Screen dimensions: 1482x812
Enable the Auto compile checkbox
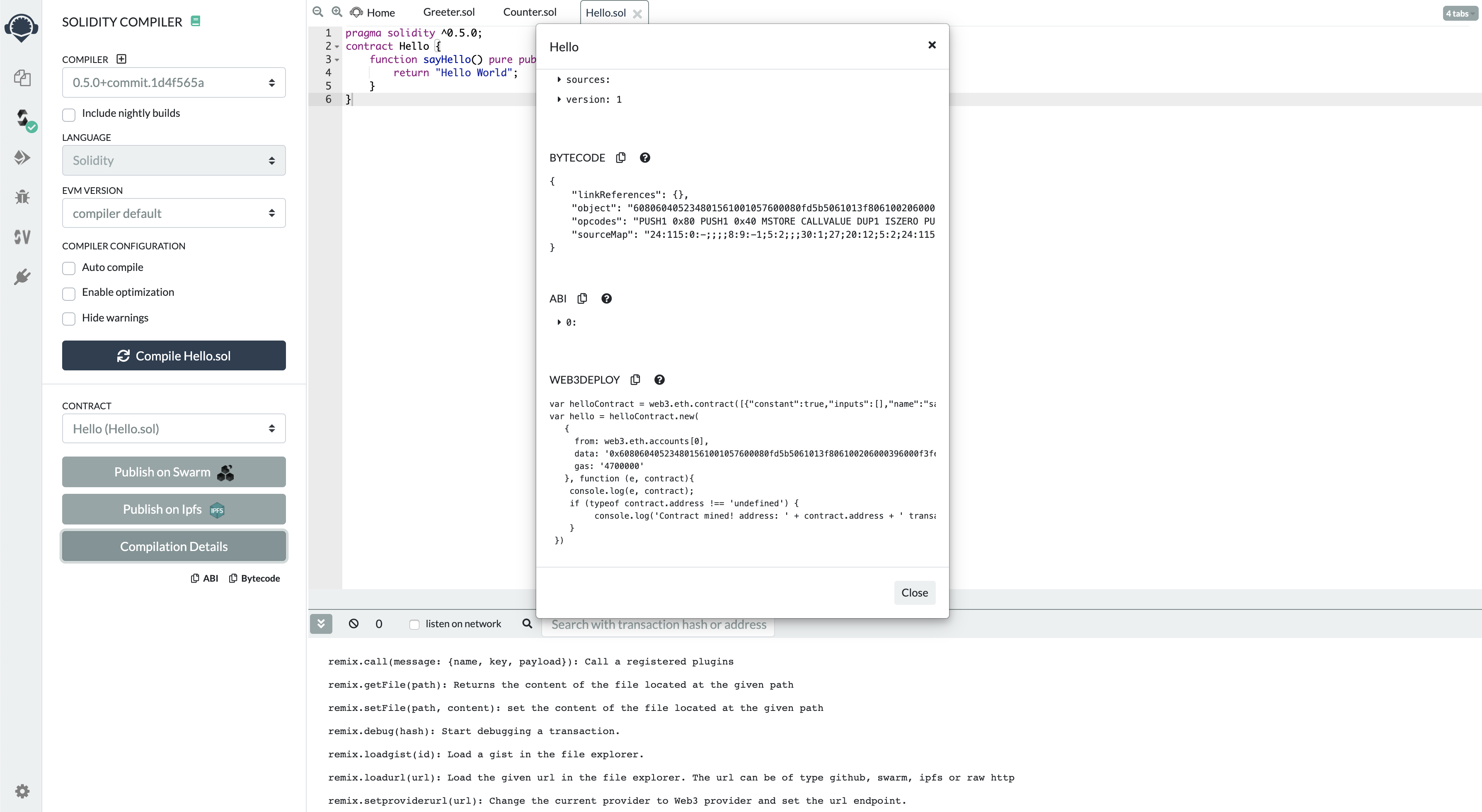pos(69,268)
